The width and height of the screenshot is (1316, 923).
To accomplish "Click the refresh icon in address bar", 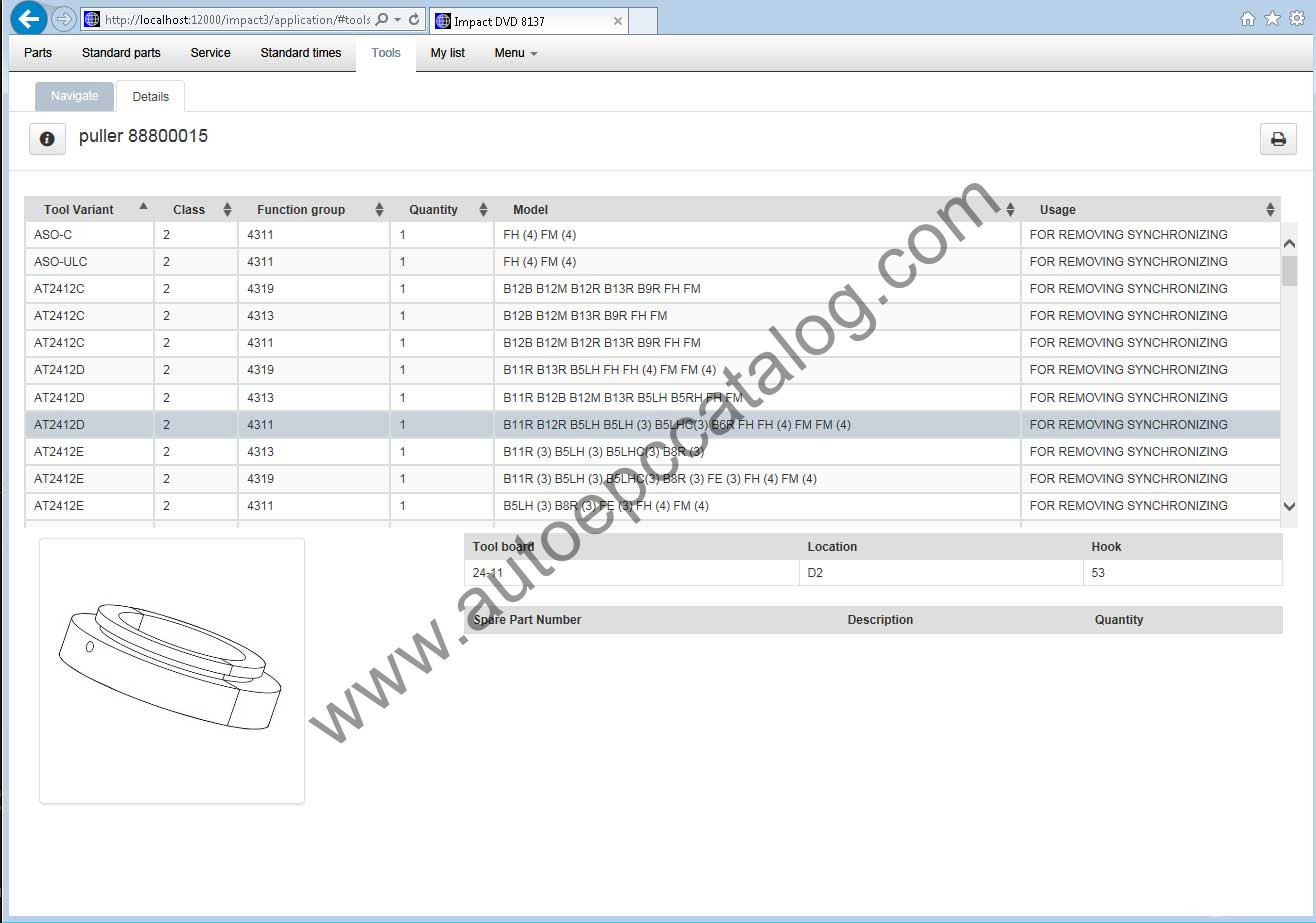I will 414,20.
